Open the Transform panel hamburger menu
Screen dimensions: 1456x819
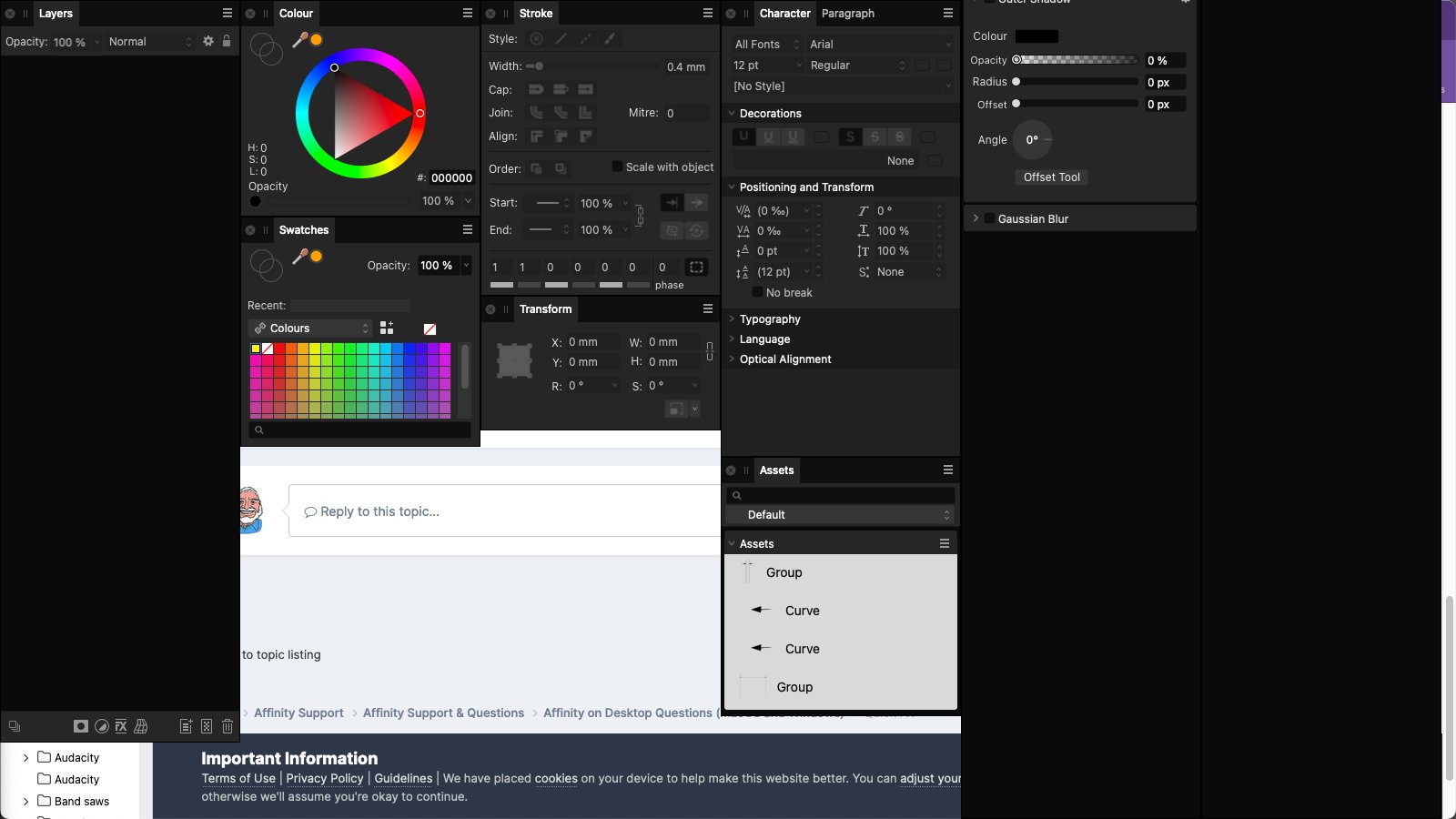tap(708, 308)
